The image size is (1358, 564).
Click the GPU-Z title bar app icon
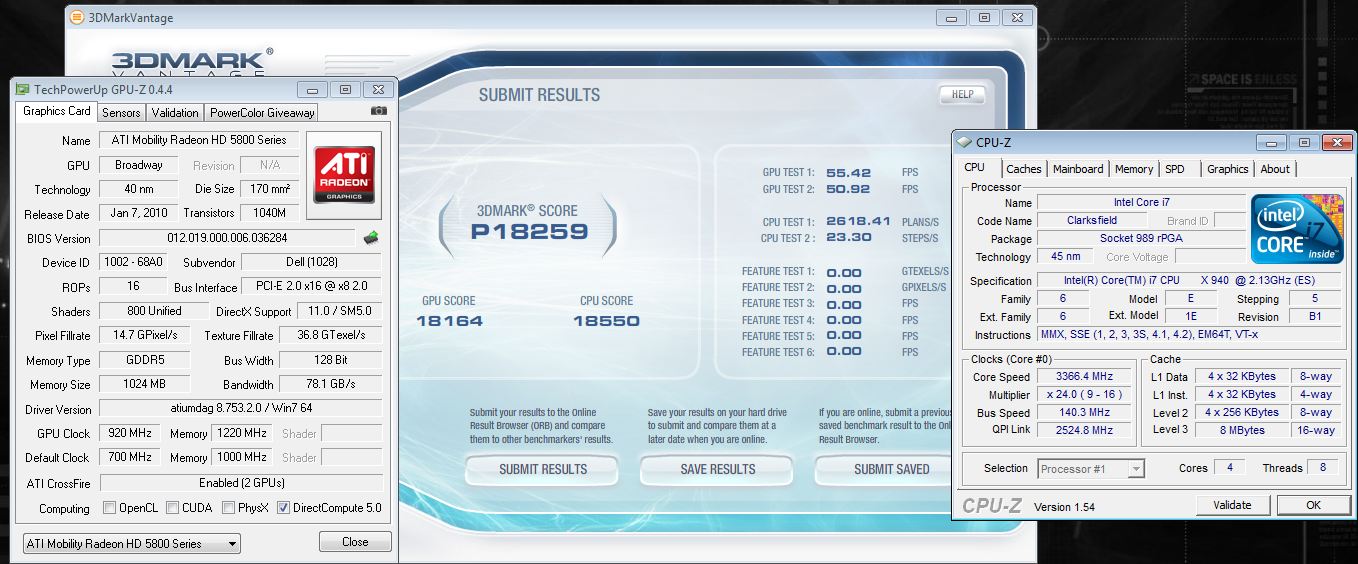point(24,90)
